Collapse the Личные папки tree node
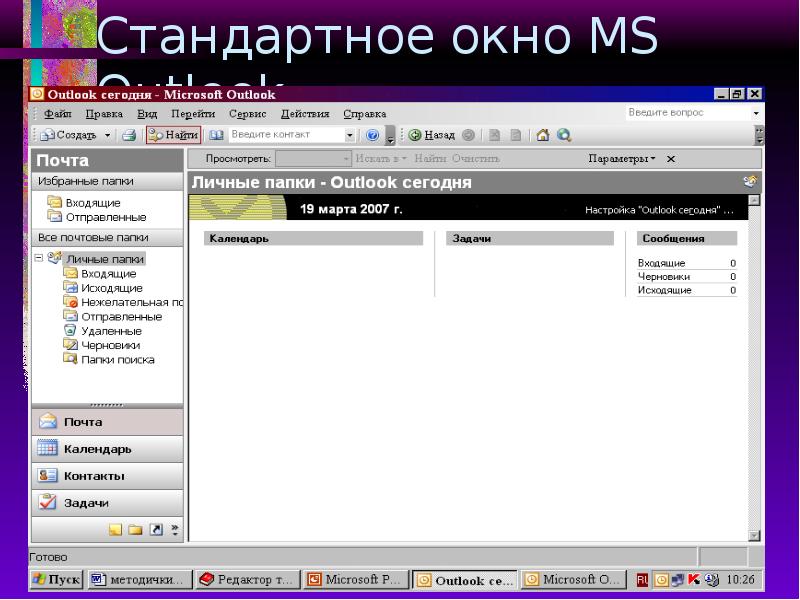This screenshot has height=600, width=800. coord(39,258)
